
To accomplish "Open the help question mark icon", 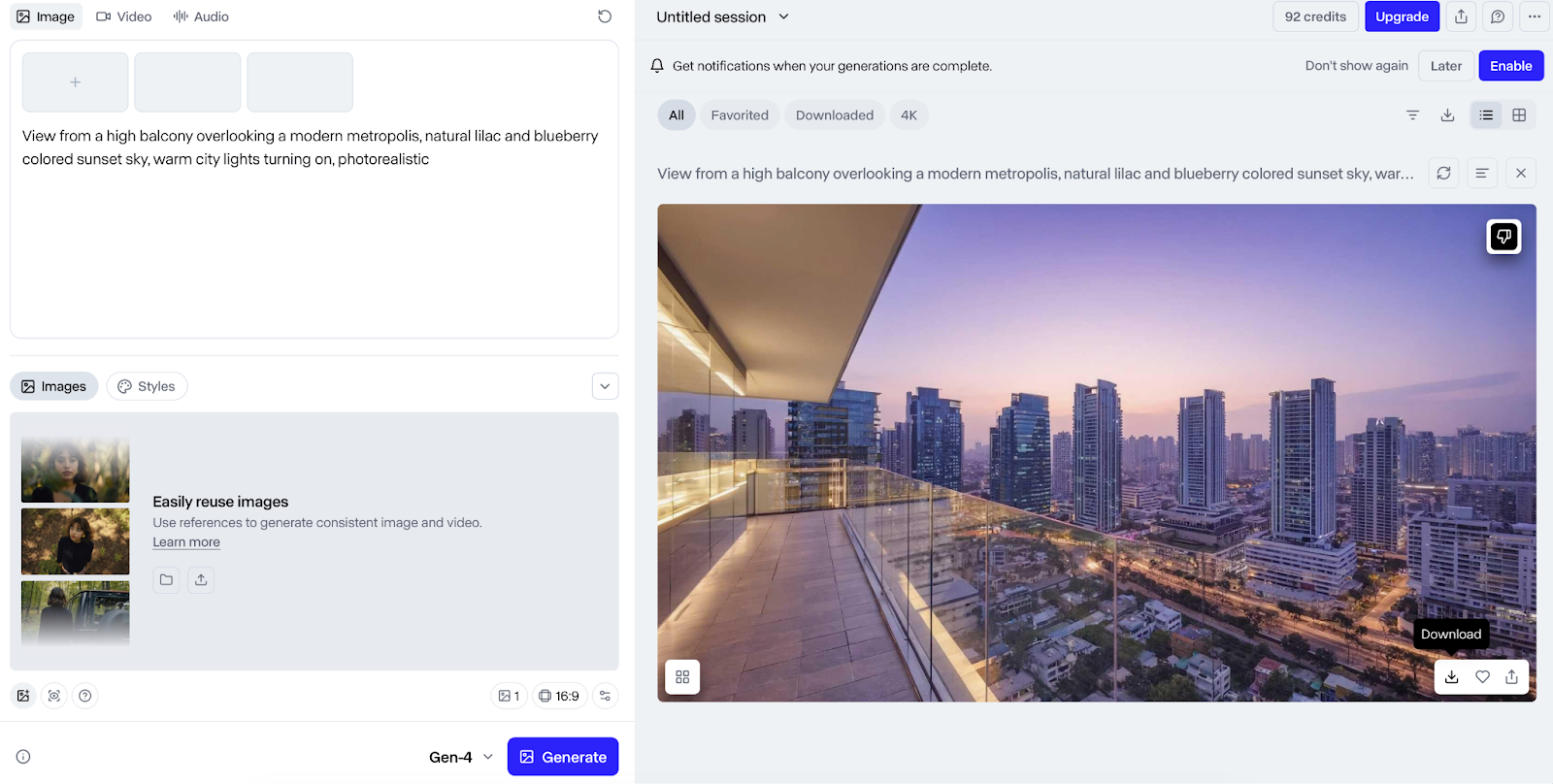I will (x=85, y=696).
